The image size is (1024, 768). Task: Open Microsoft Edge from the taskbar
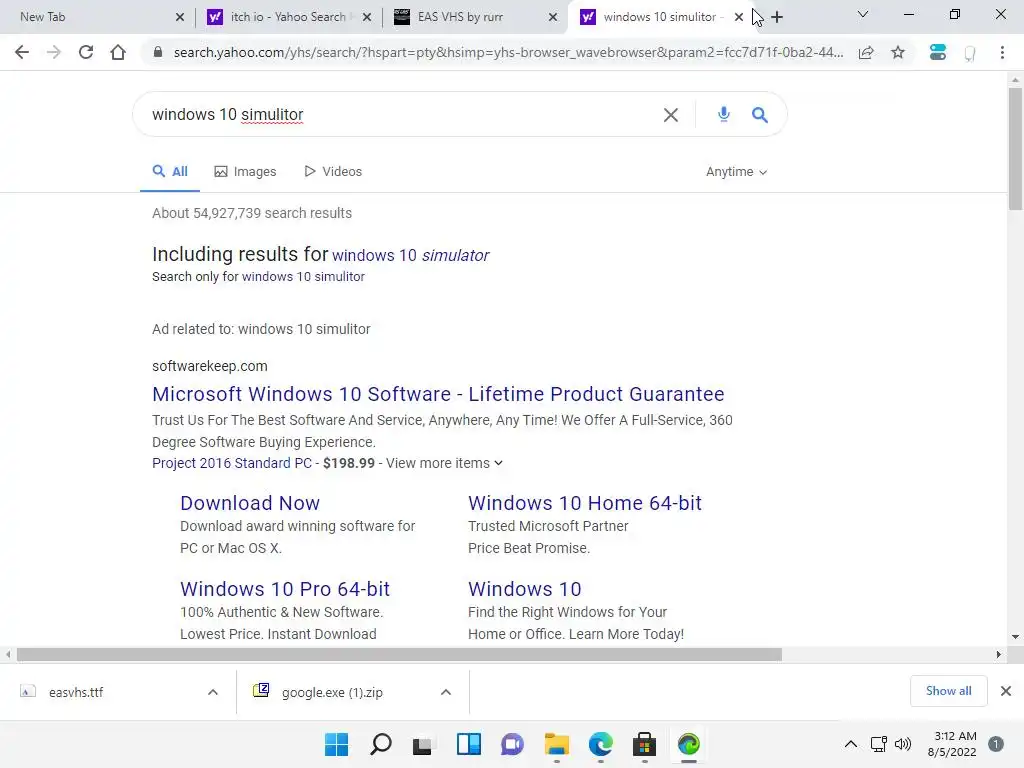(600, 744)
